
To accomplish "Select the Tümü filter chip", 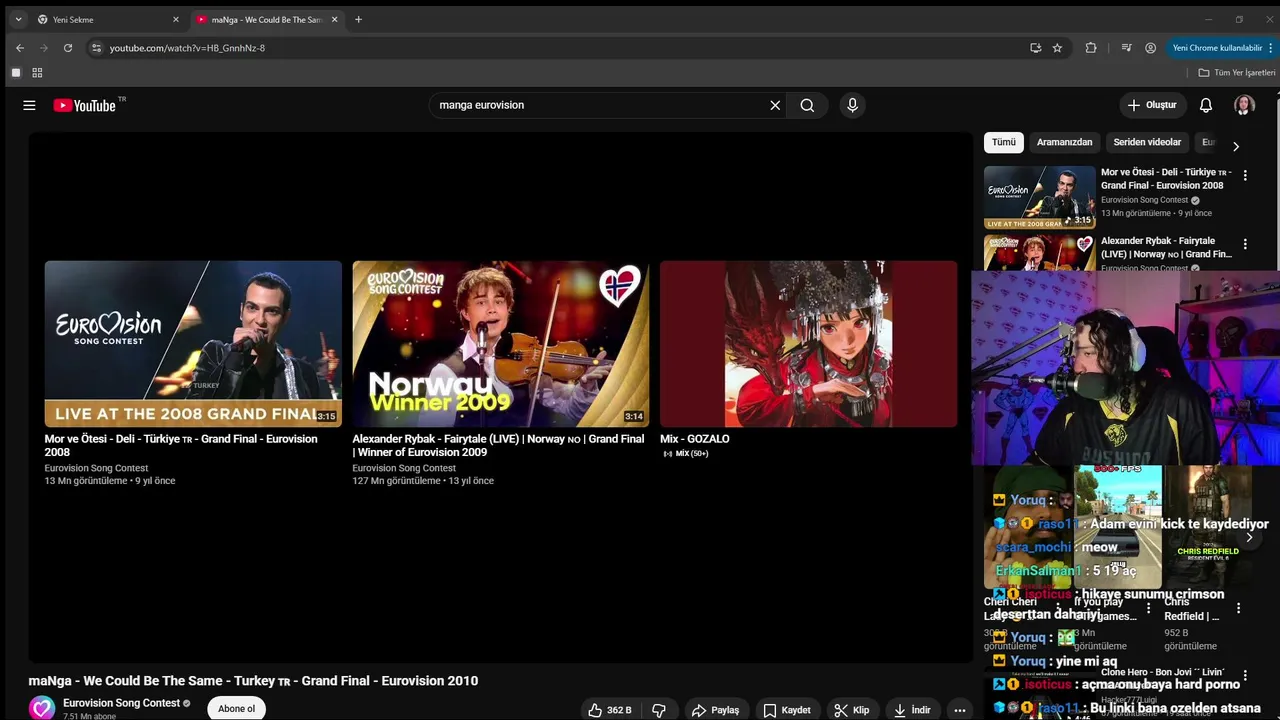I will (x=1004, y=142).
